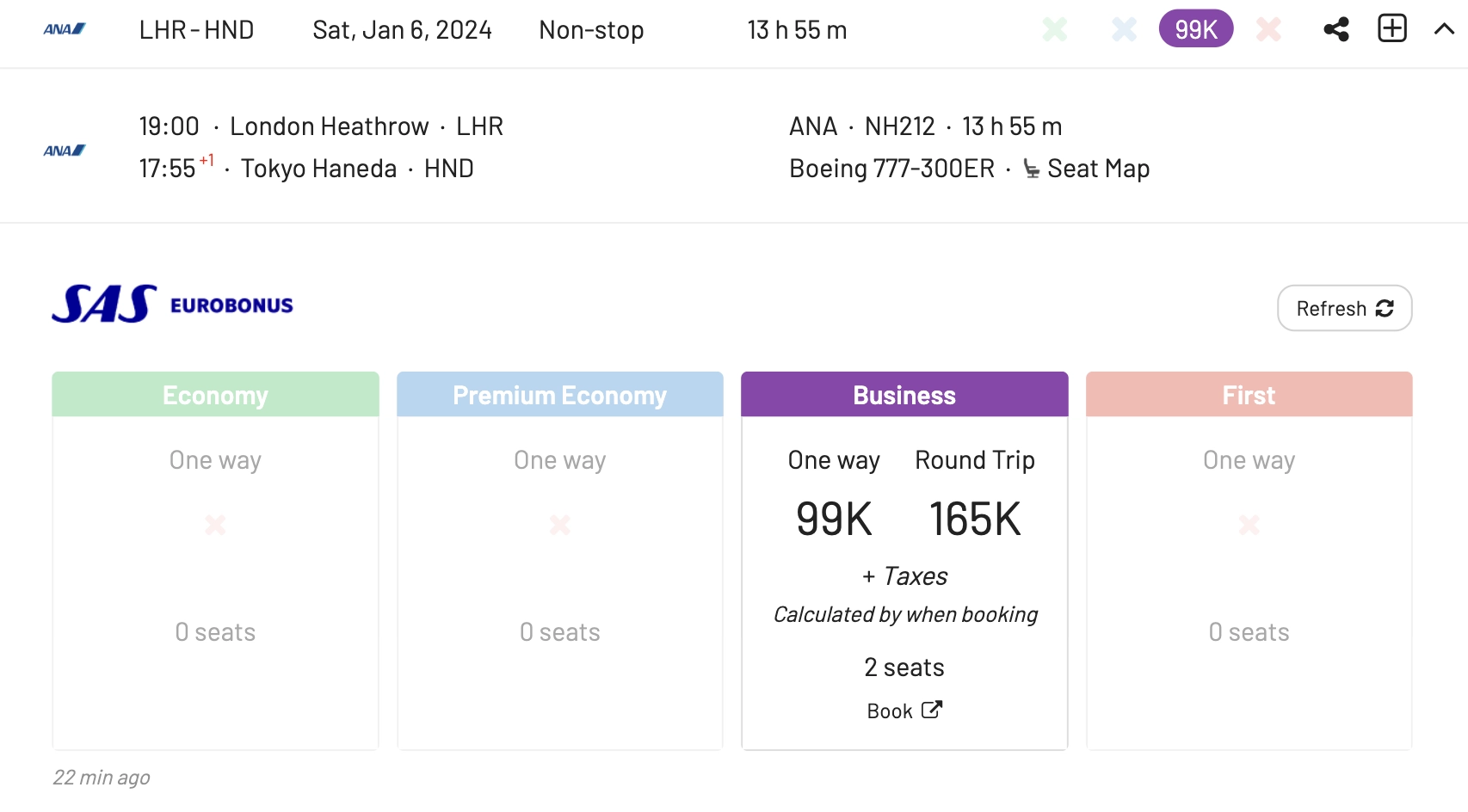
Task: Collapse the flight details with the chevron
Action: 1444,29
